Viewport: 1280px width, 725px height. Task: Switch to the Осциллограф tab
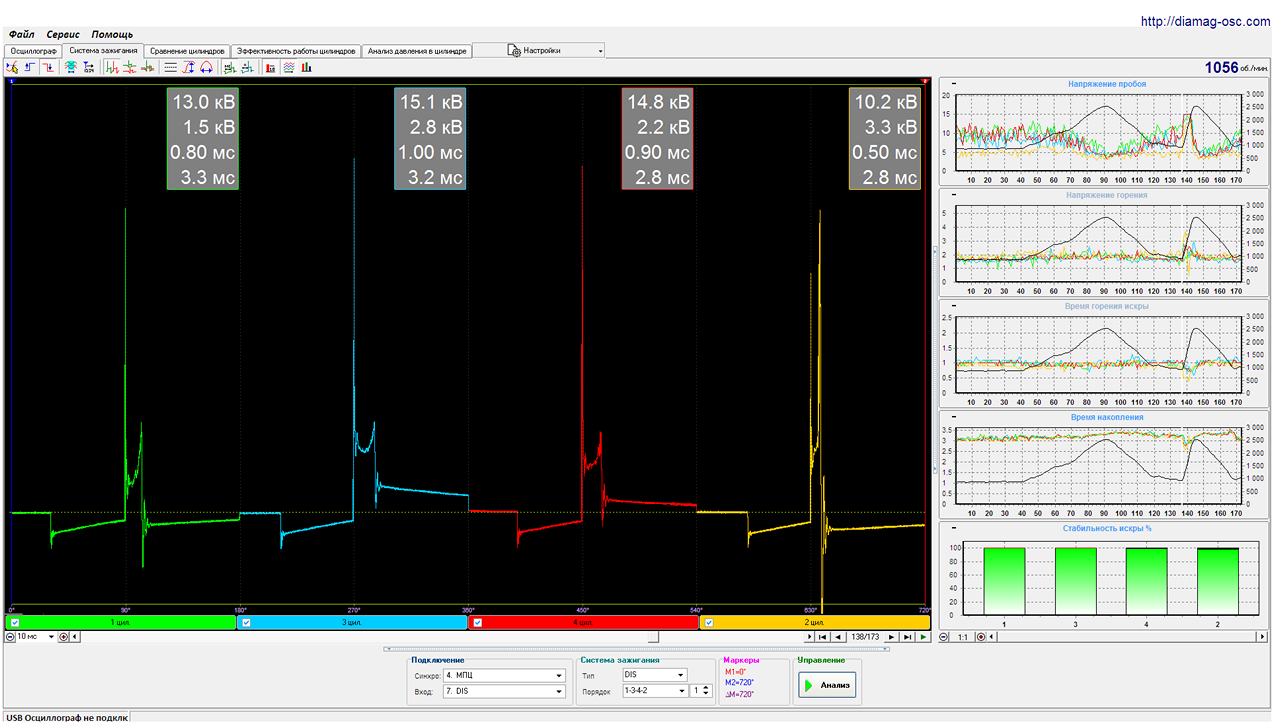(33, 50)
